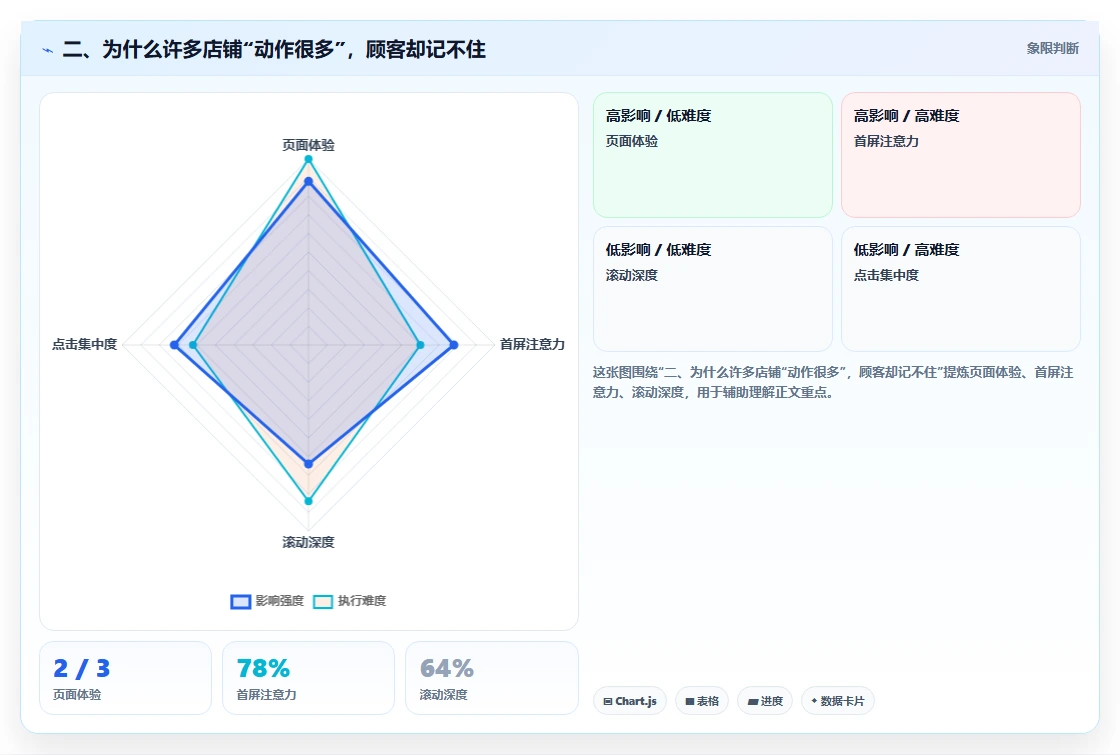Open the 低影响 / 高难度 quadrant card
1120x755 pixels.
click(x=961, y=289)
